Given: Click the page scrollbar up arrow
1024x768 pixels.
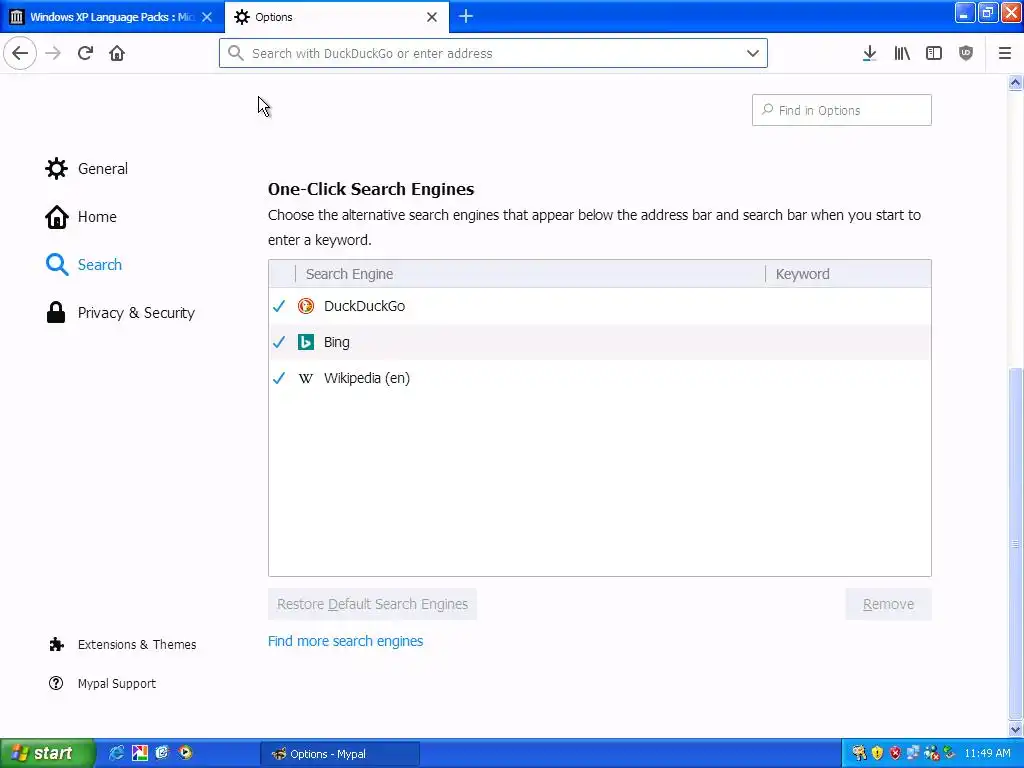Looking at the screenshot, I should pyautogui.click(x=1015, y=82).
